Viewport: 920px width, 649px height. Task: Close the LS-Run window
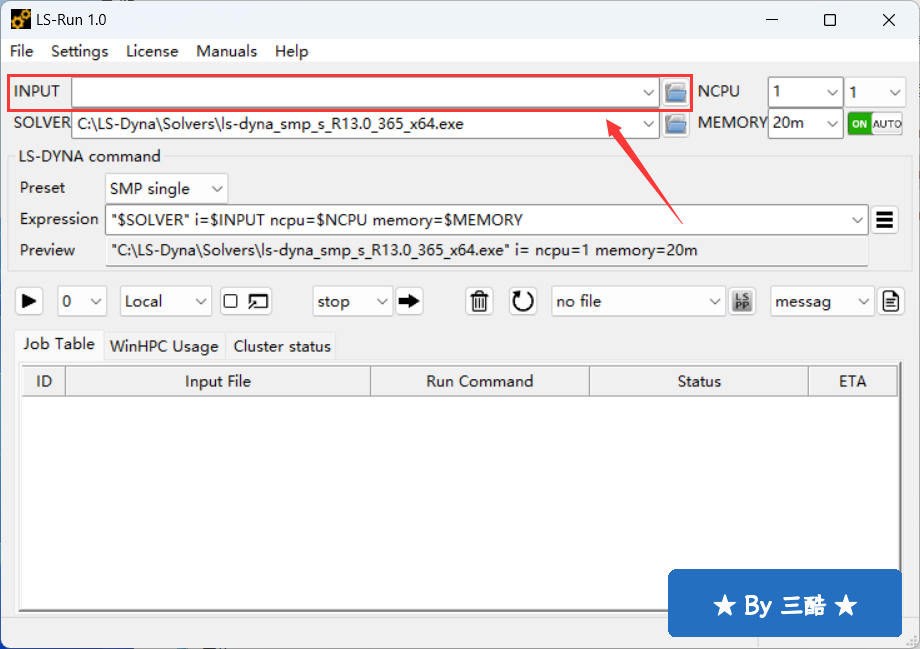point(888,20)
